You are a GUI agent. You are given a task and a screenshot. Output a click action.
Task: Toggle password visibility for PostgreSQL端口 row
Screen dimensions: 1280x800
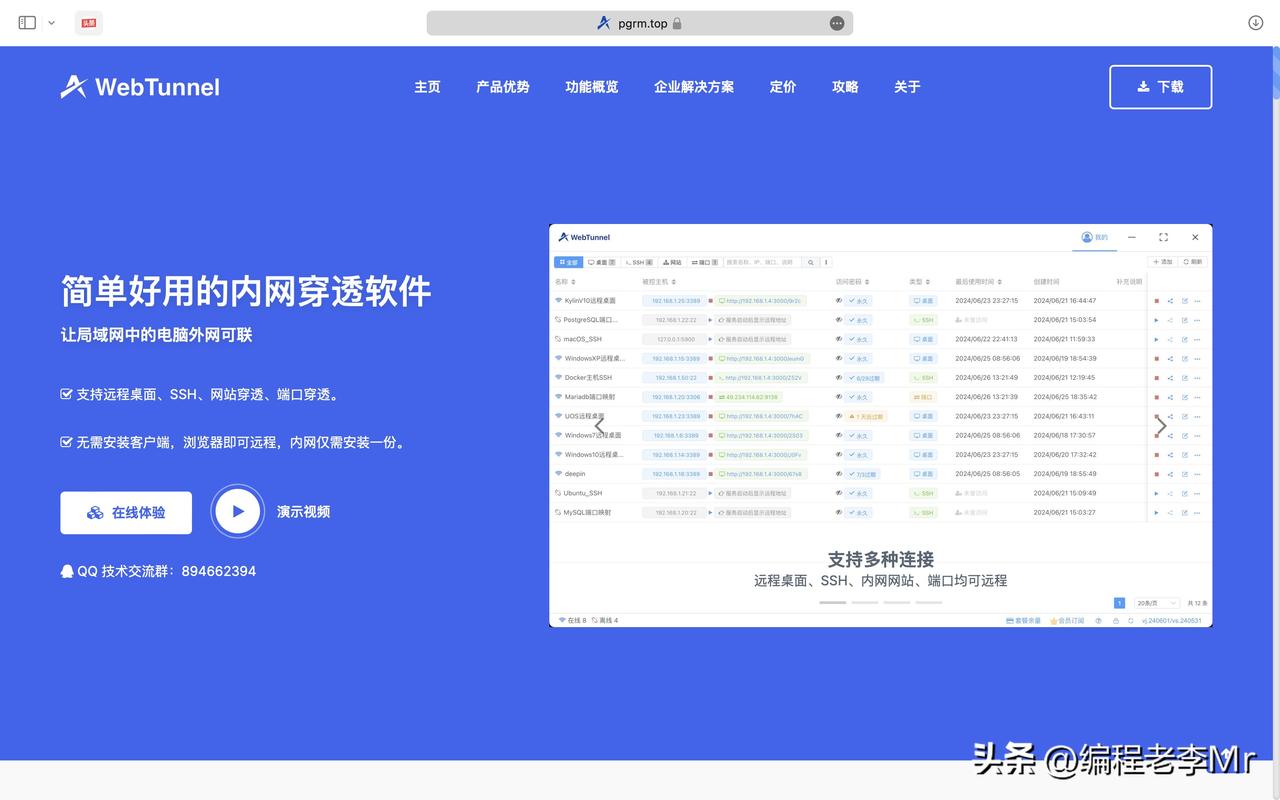[839, 320]
